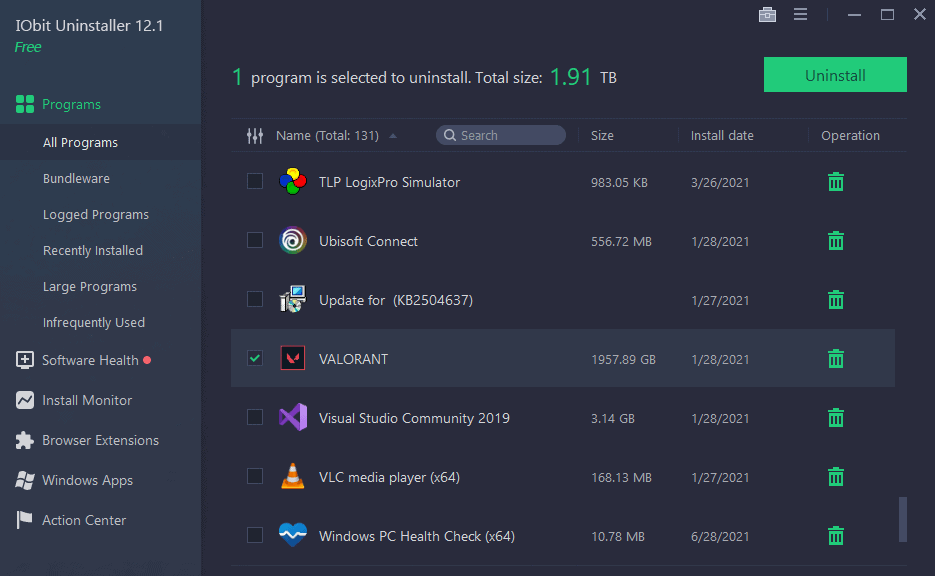Image resolution: width=935 pixels, height=576 pixels.
Task: Click the Search programs input field
Action: tap(501, 135)
